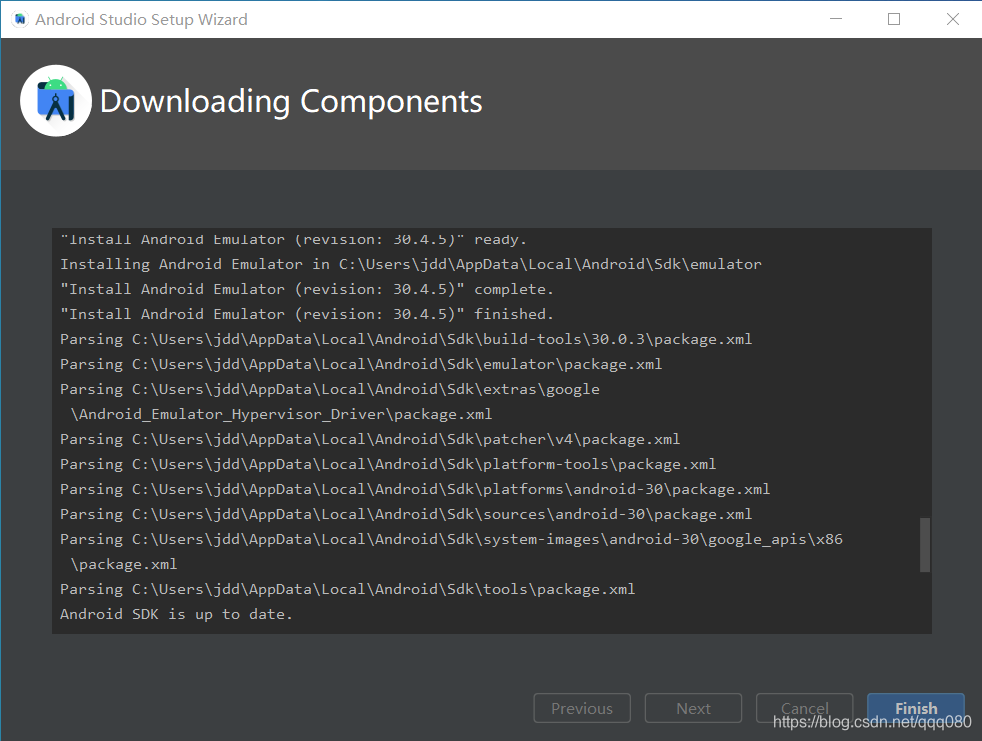The height and width of the screenshot is (741, 982).
Task: Click the 'Android SDK is up to date.' line
Action: click(x=176, y=614)
